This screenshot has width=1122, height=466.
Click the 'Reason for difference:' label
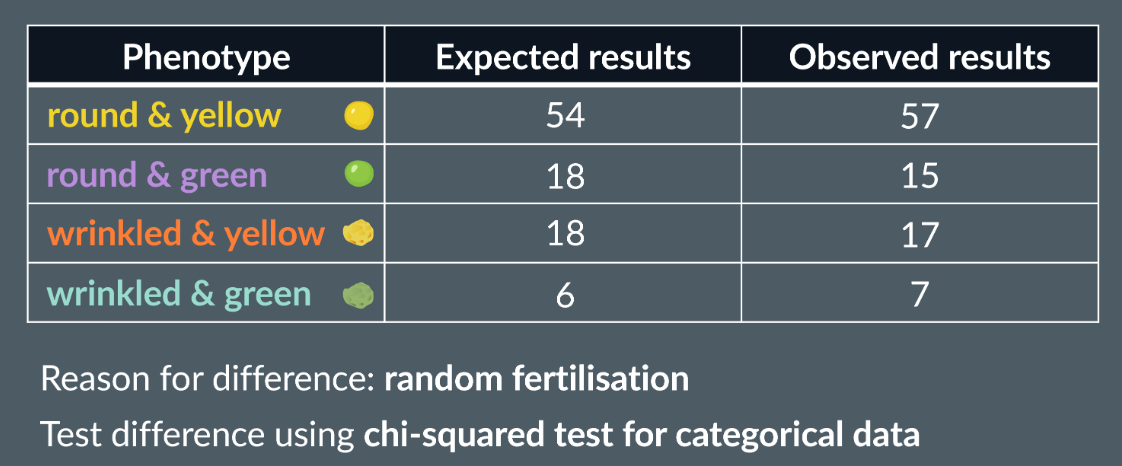click(208, 380)
